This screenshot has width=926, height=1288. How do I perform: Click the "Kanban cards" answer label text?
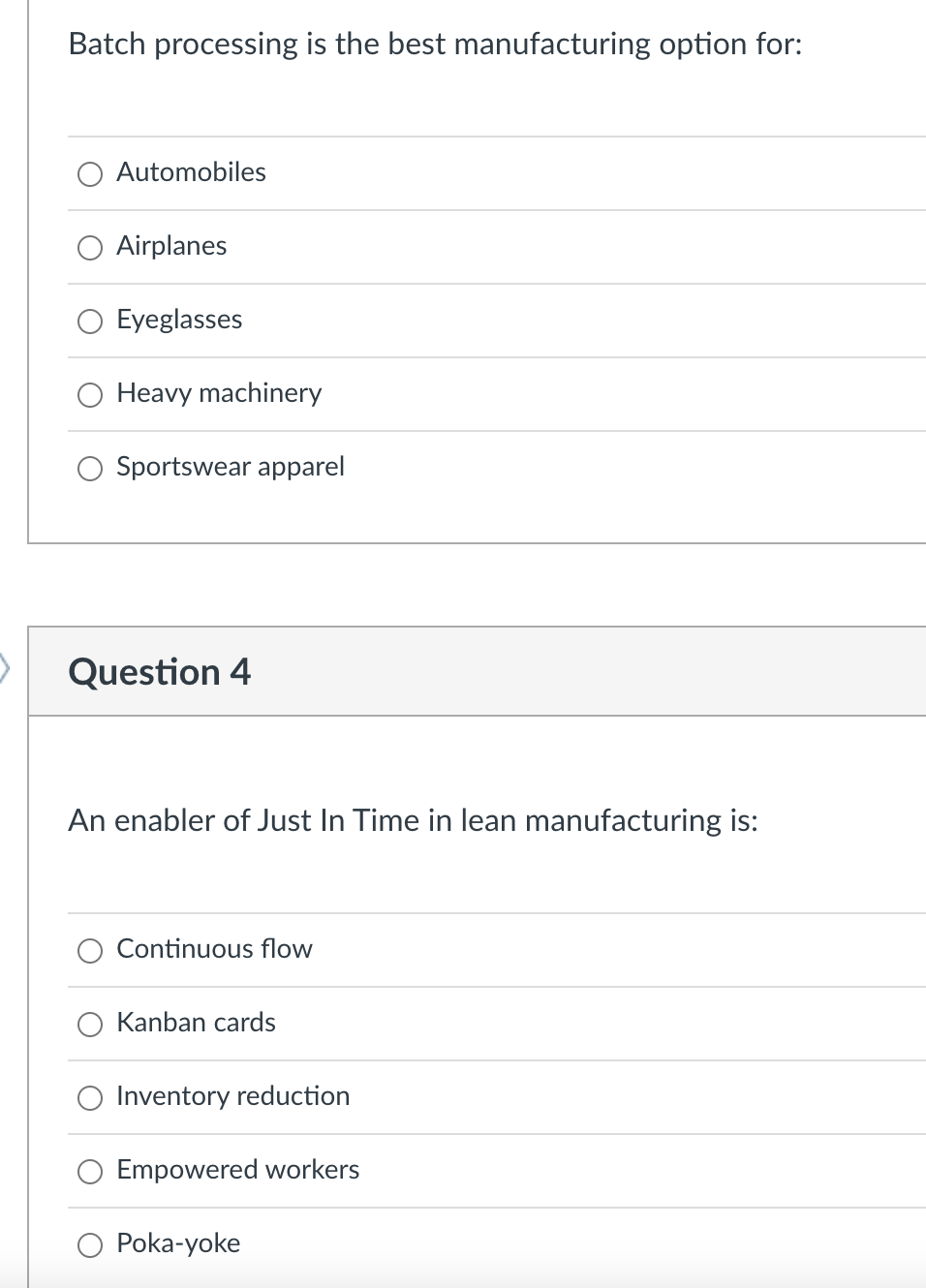pyautogui.click(x=196, y=1023)
